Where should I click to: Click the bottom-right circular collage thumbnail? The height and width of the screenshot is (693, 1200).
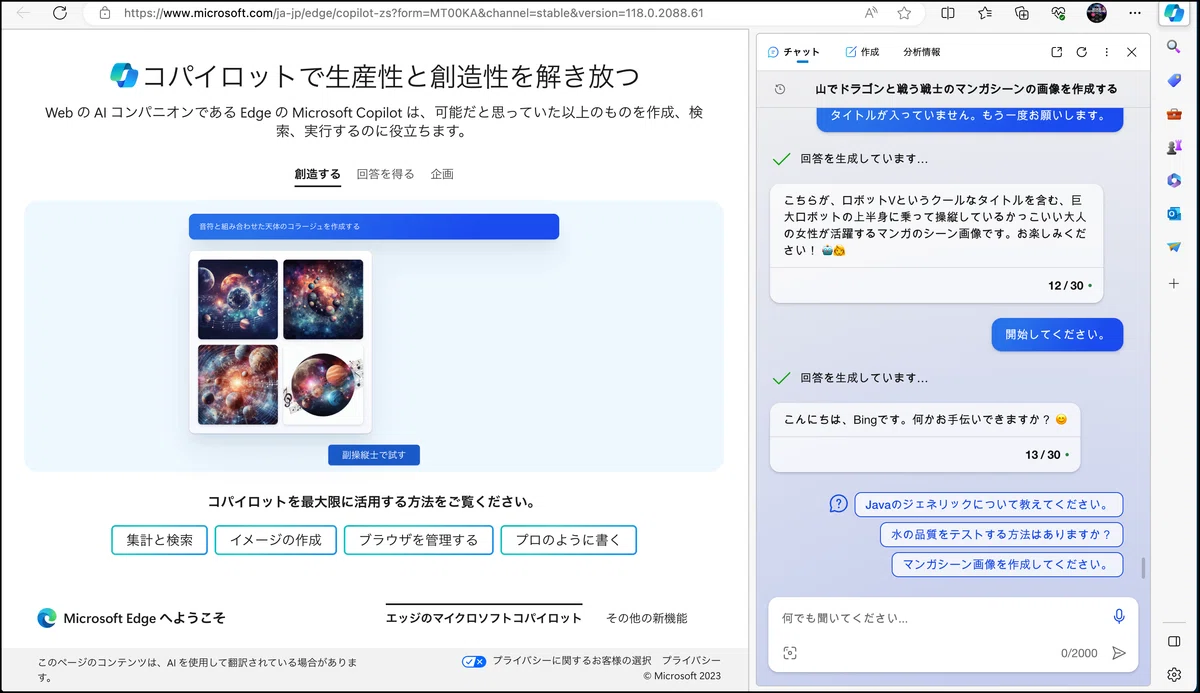[323, 385]
